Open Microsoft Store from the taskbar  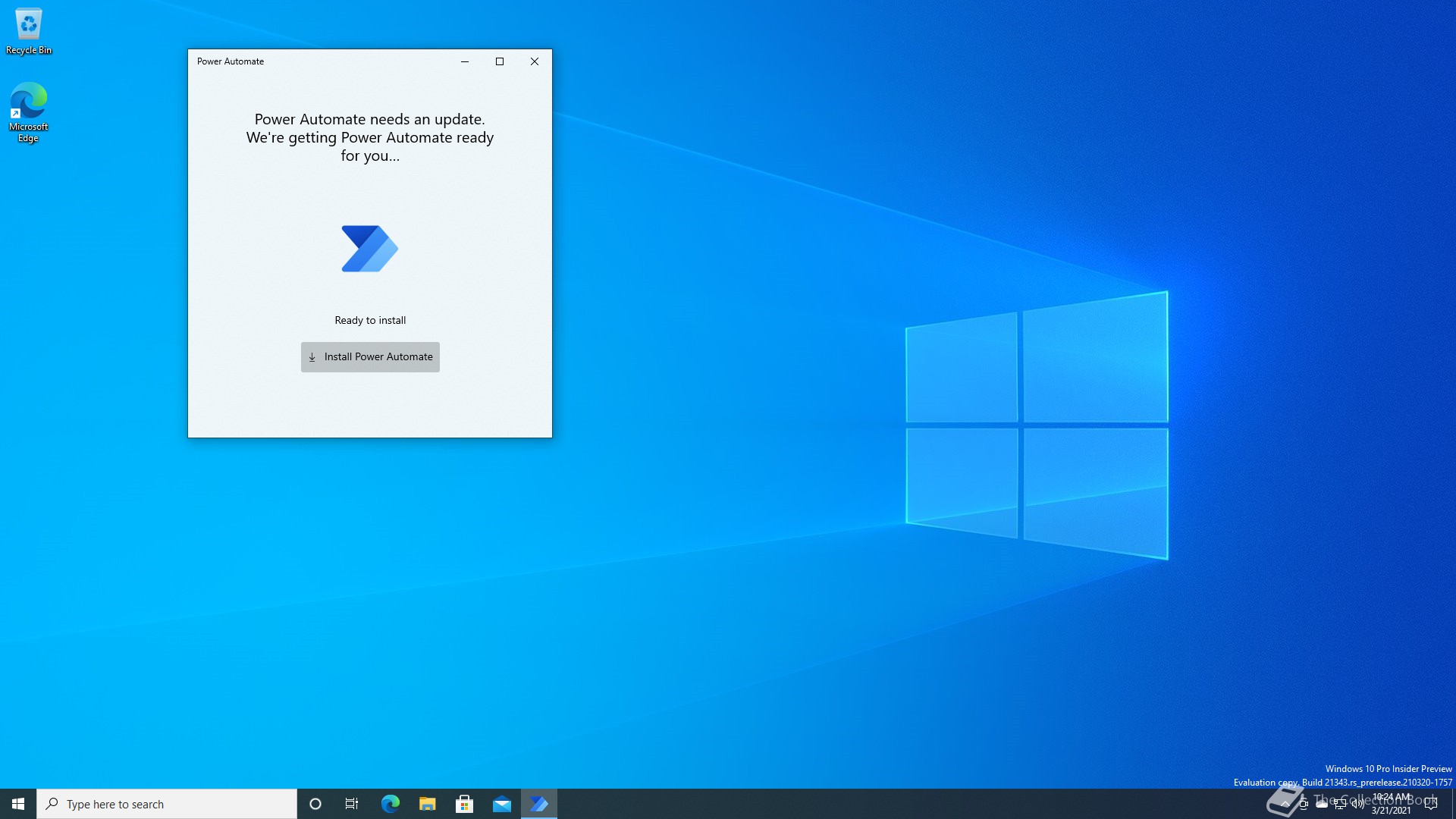[x=465, y=804]
